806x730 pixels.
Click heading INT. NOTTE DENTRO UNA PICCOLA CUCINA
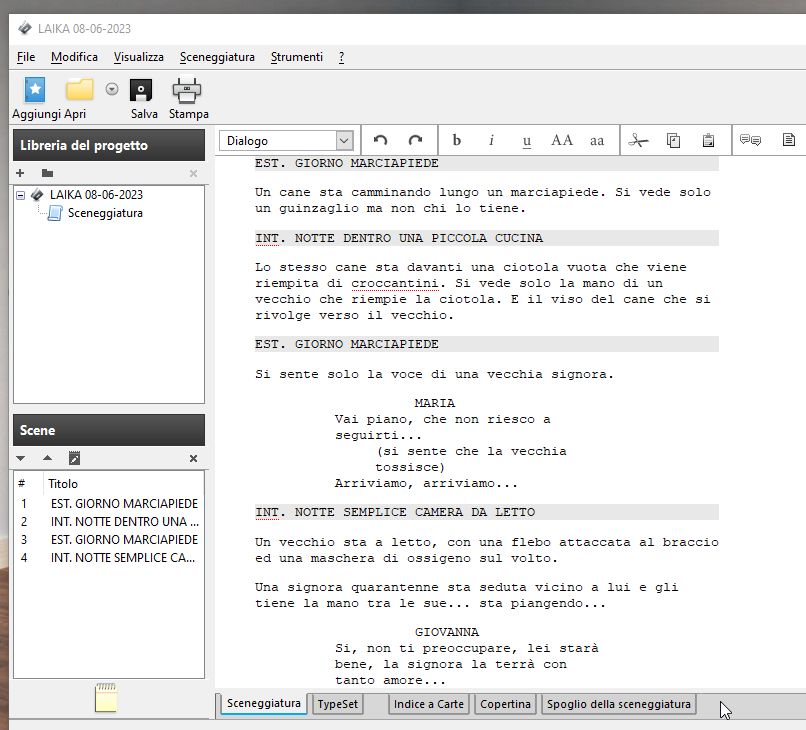click(399, 238)
